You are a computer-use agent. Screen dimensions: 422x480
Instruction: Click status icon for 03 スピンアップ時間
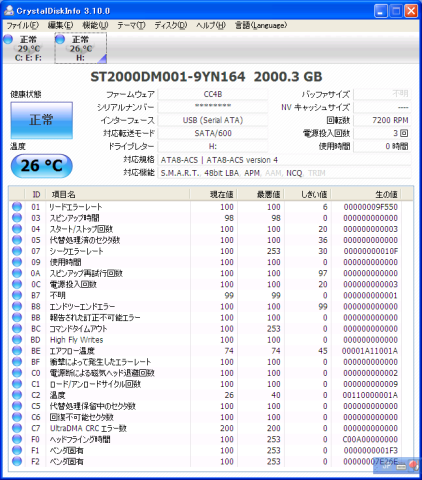tap(17, 218)
